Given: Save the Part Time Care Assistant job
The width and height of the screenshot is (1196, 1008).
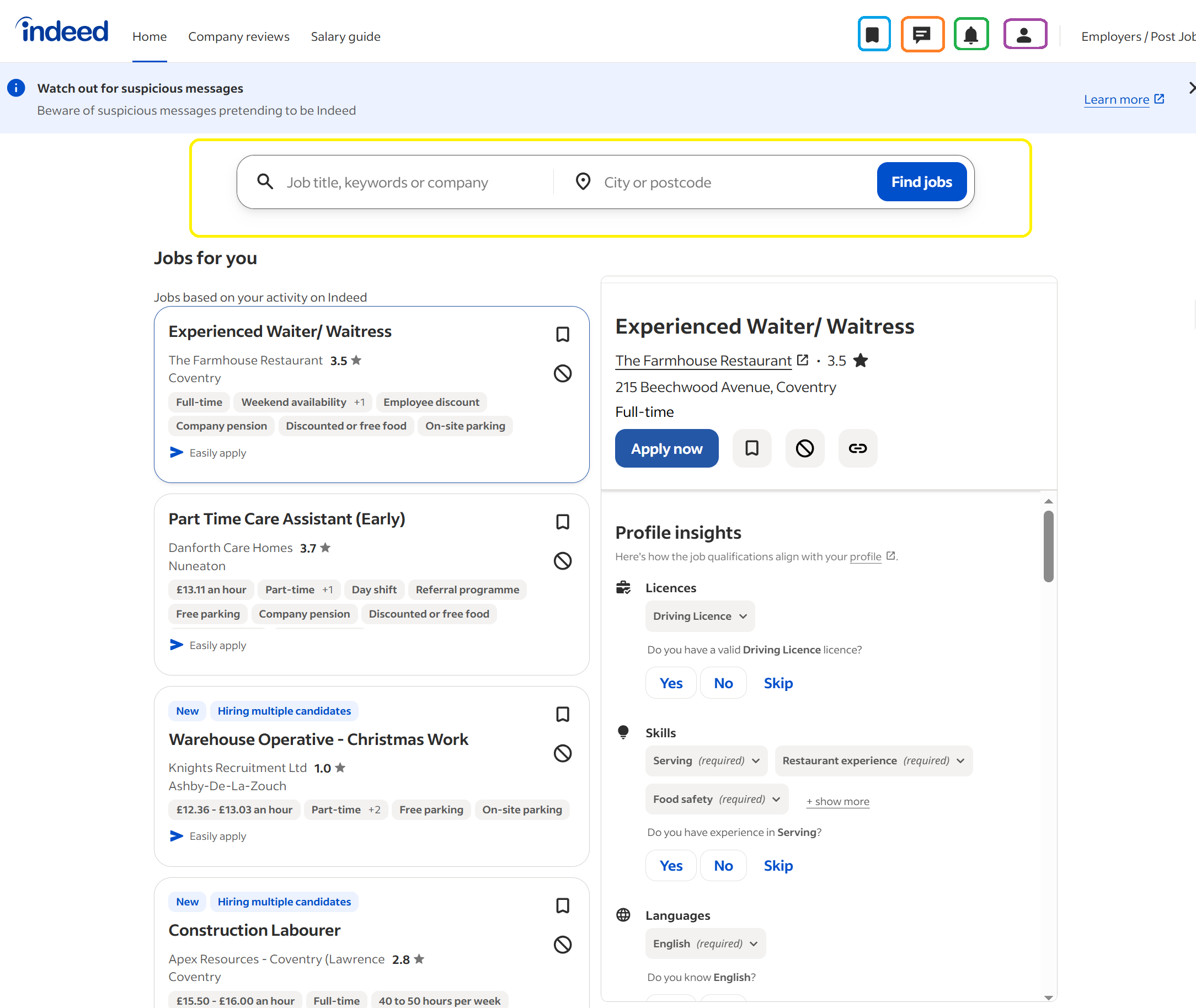Looking at the screenshot, I should [x=563, y=522].
